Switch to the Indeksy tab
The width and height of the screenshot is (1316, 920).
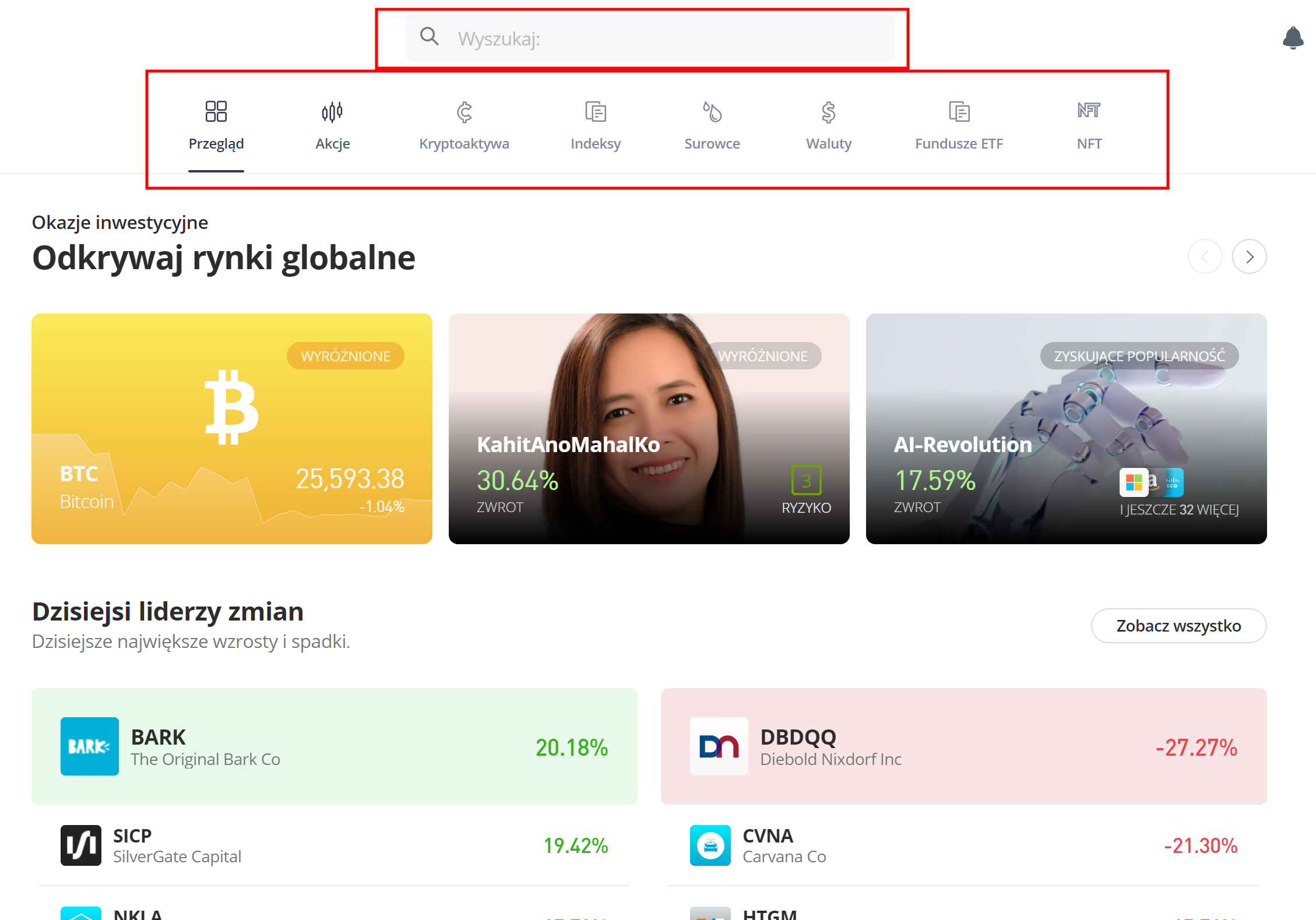[x=595, y=143]
